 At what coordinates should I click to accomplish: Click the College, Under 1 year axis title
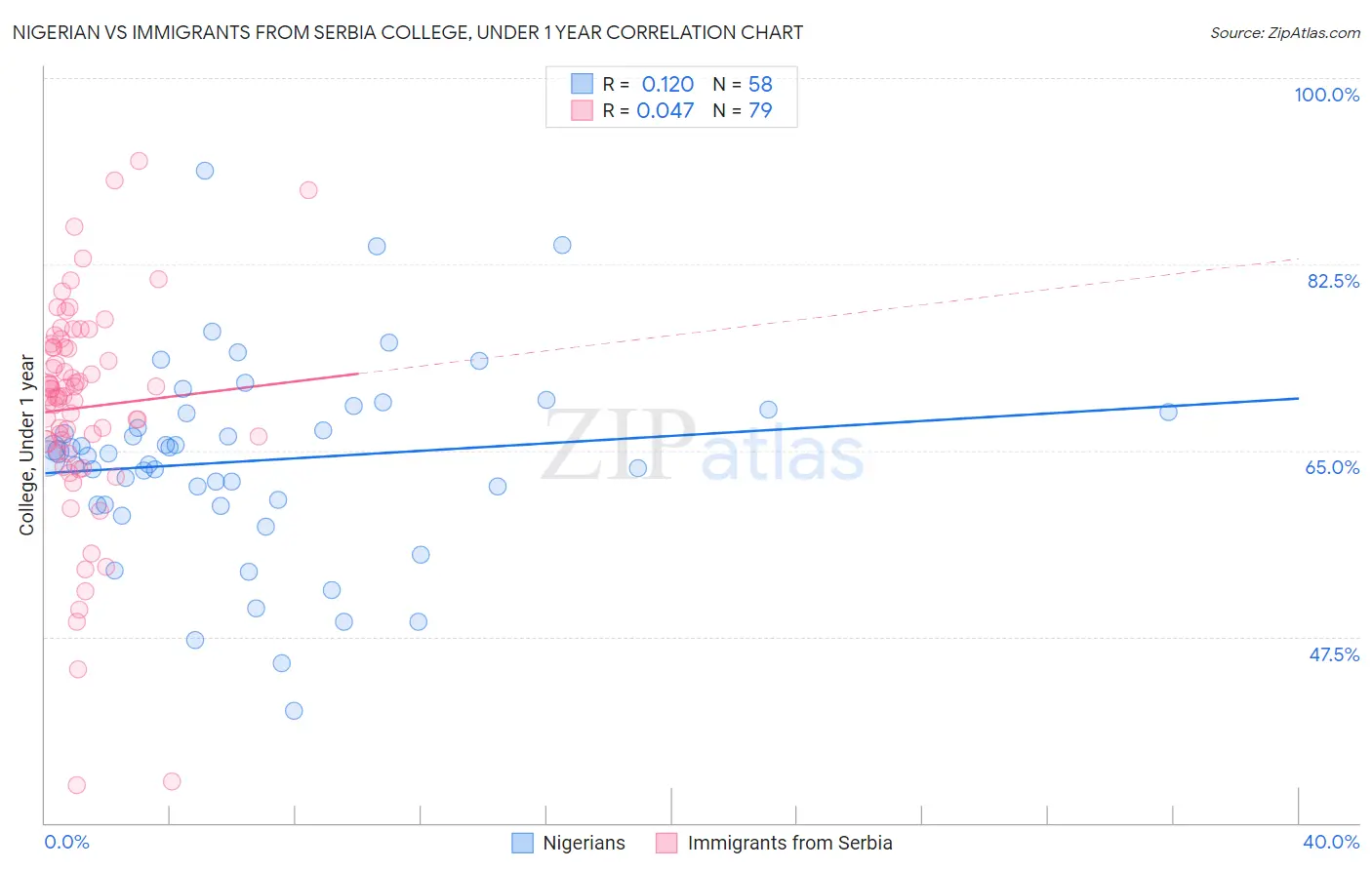coord(27,446)
